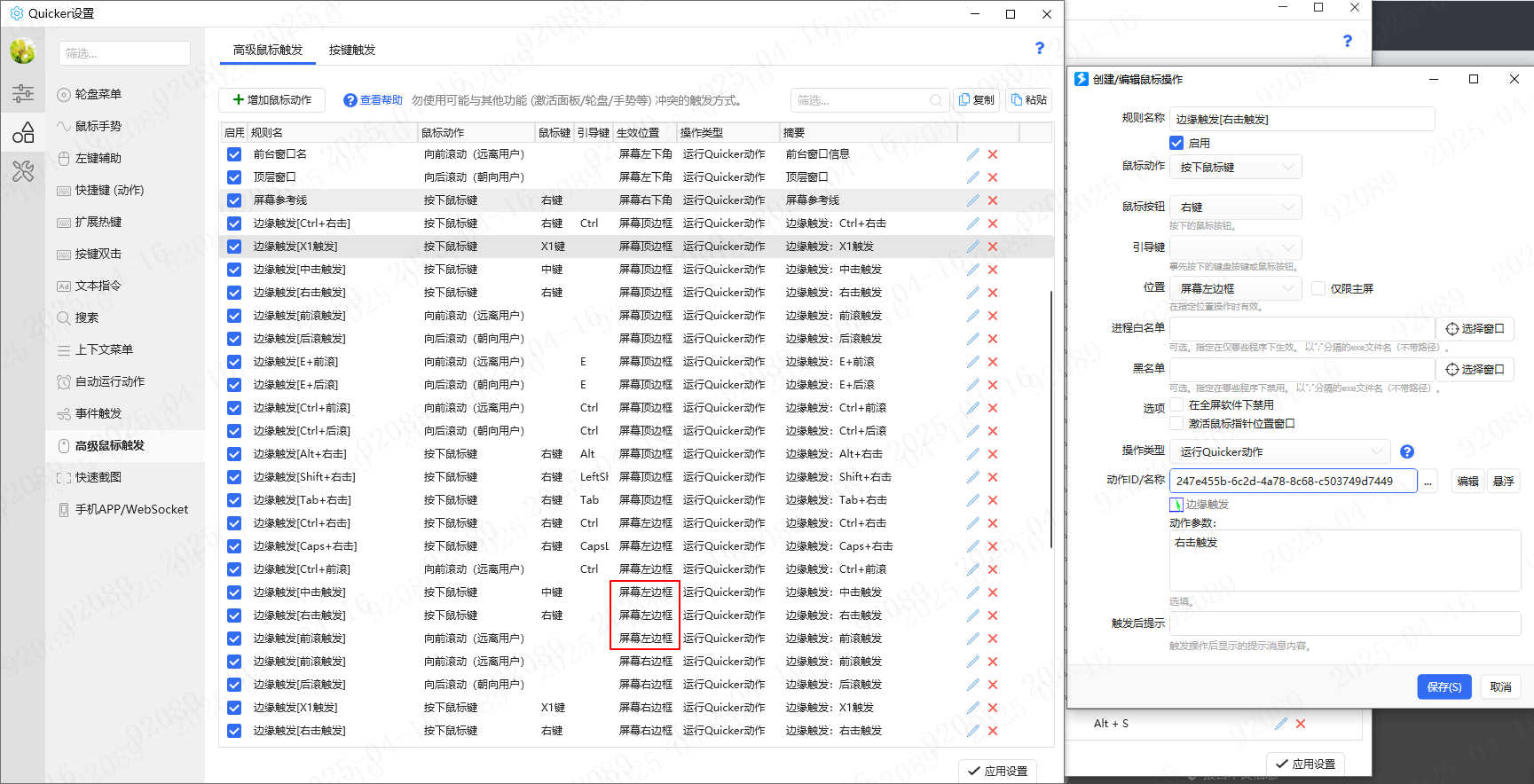Viewport: 1534px width, 784px height.
Task: Open the sliders settings category icon
Action: click(x=23, y=93)
